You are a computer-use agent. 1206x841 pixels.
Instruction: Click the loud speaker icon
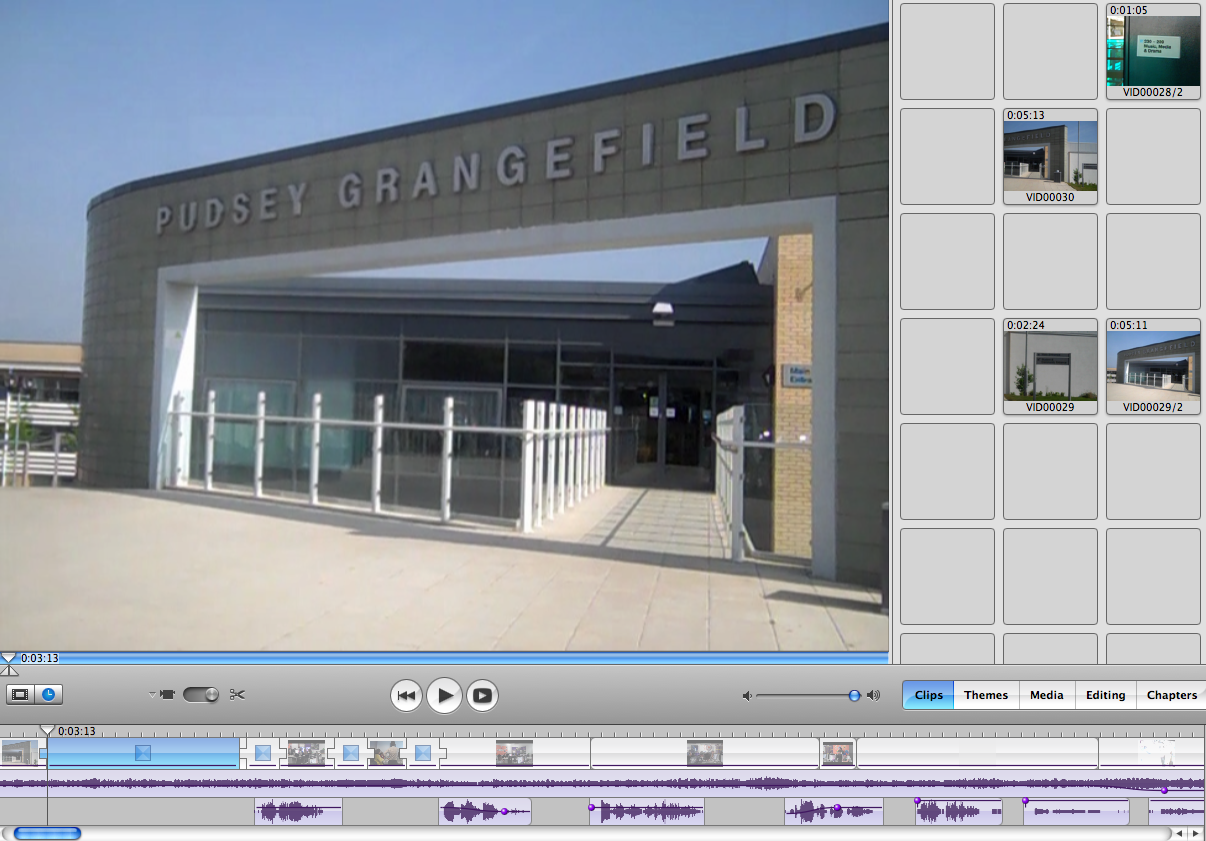tap(873, 695)
